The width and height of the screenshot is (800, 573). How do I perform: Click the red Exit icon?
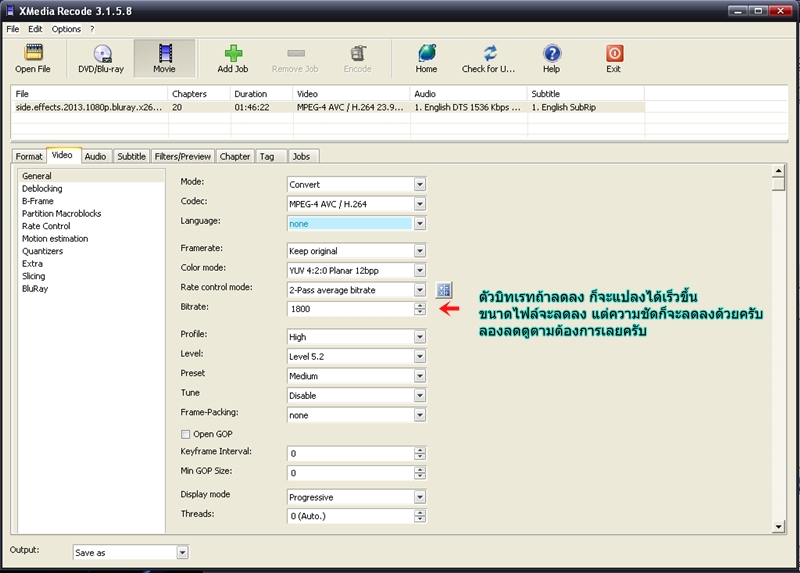point(614,53)
